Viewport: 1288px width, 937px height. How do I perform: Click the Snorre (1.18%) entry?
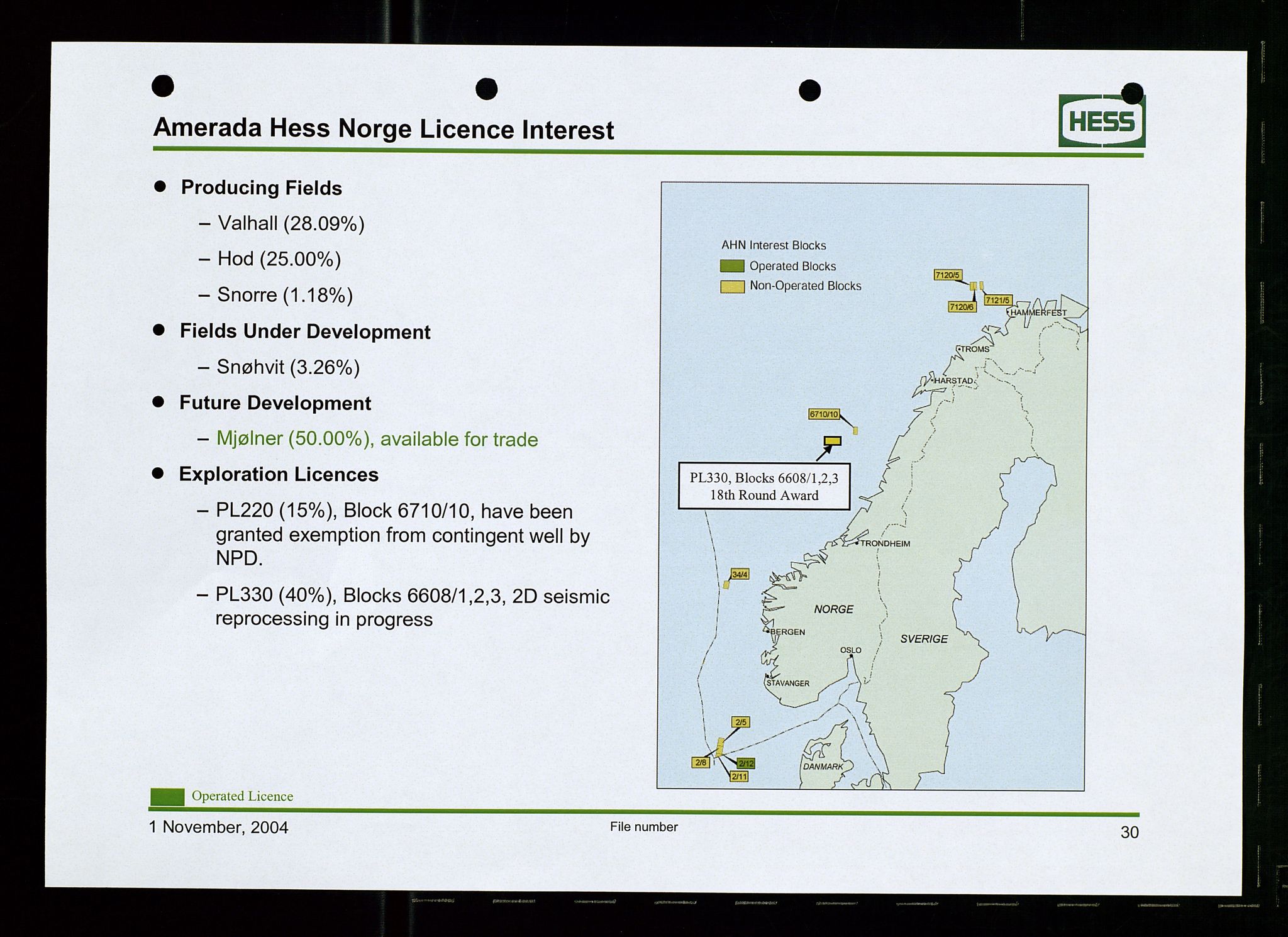click(x=284, y=294)
